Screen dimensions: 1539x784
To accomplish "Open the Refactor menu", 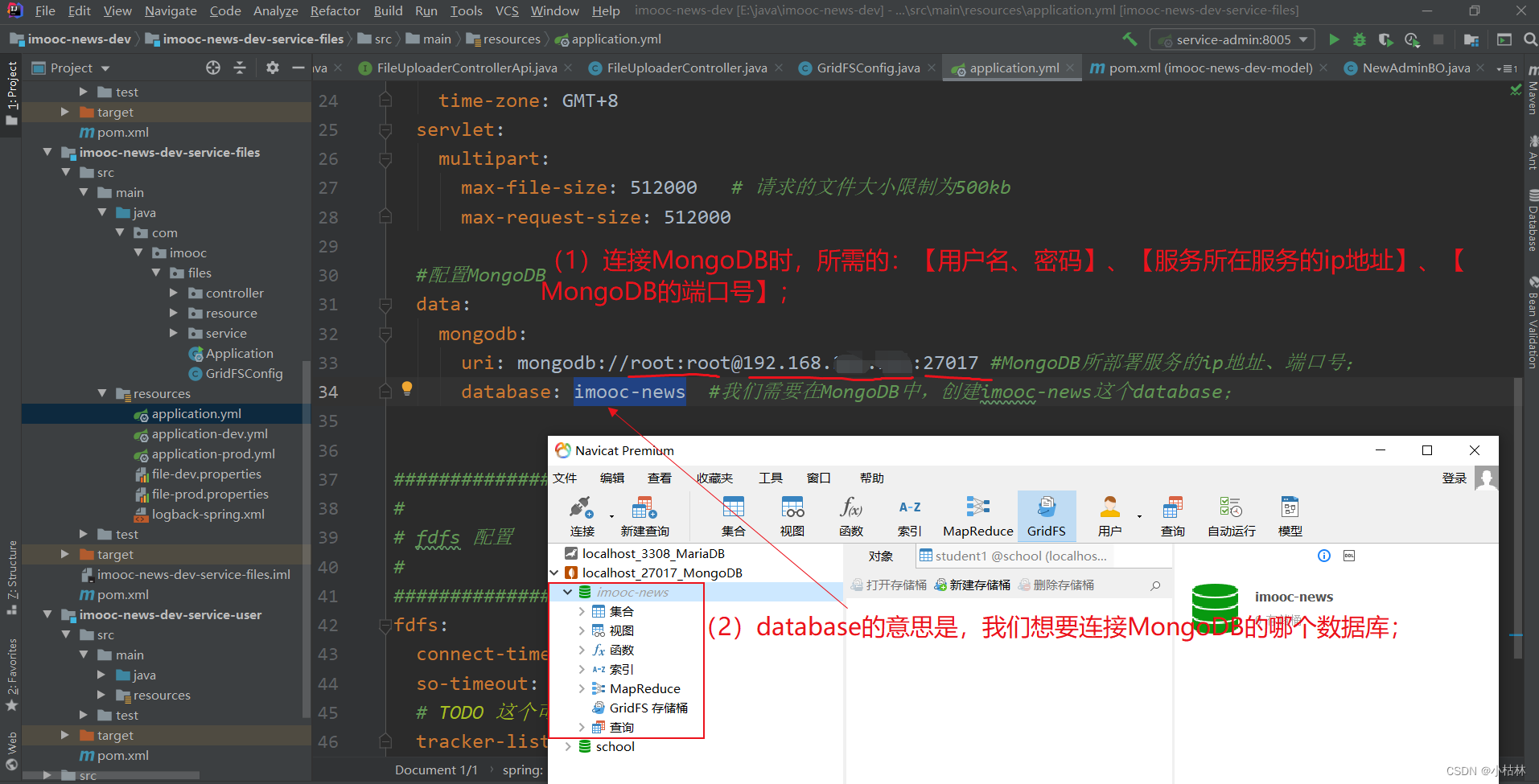I will coord(335,10).
